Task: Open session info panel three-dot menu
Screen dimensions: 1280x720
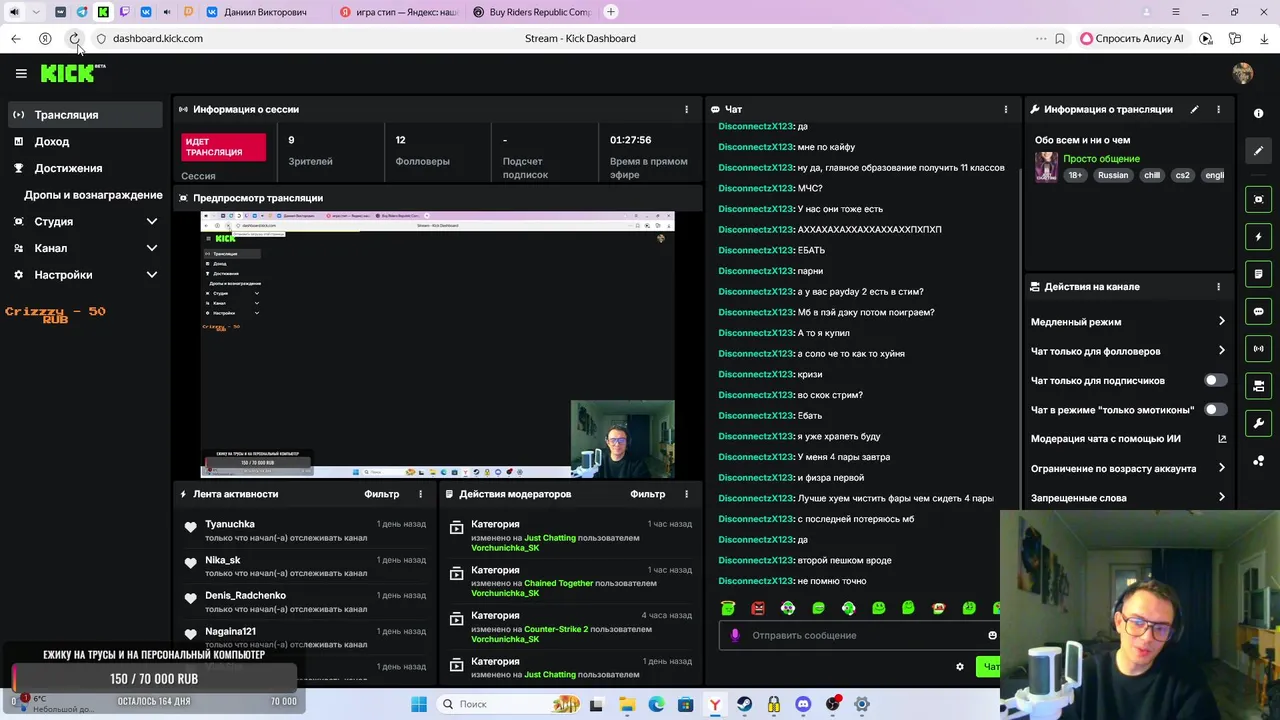Action: pos(686,109)
